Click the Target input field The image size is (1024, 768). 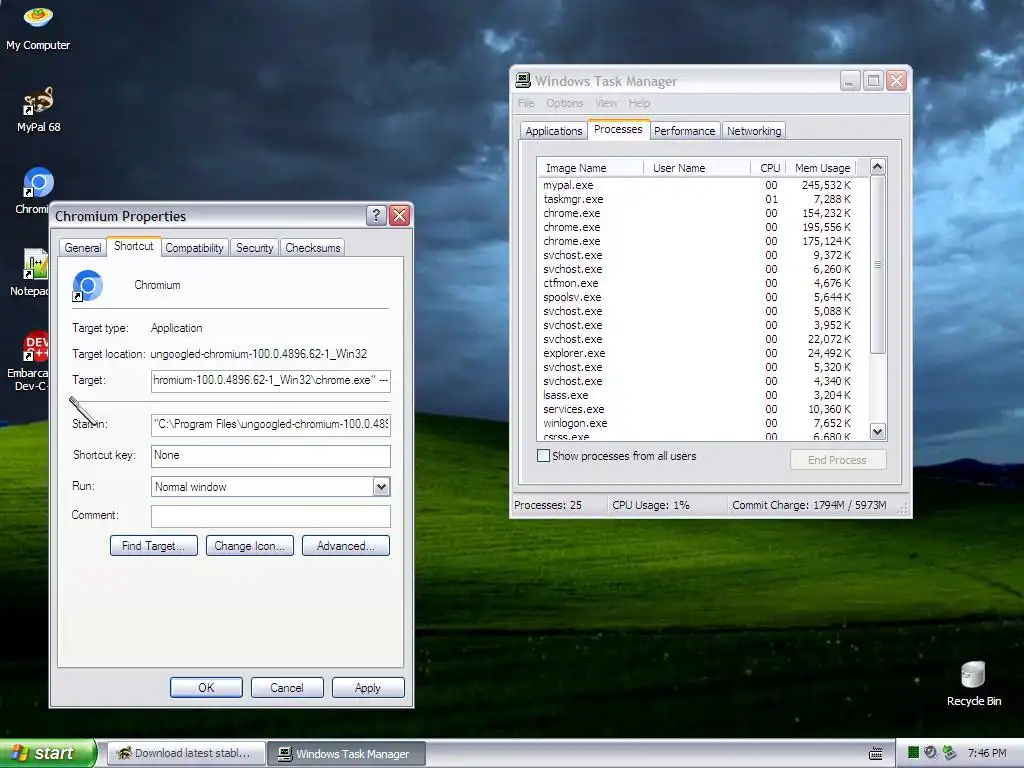[x=270, y=381]
